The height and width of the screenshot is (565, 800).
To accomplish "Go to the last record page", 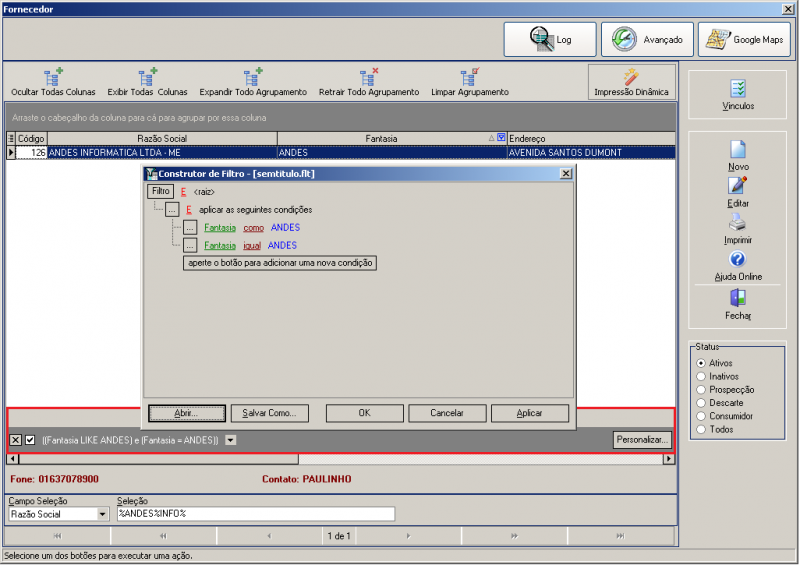I will click(x=620, y=536).
